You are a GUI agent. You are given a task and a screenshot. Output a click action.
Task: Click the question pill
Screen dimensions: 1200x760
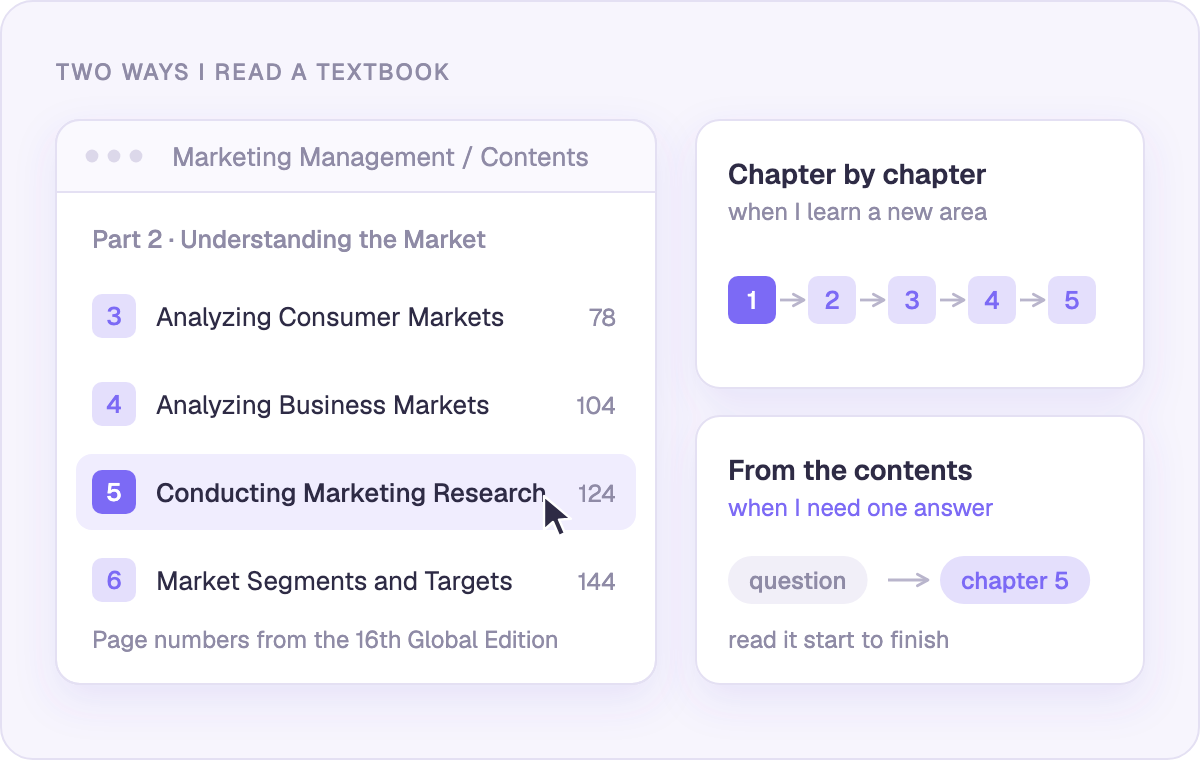pos(797,581)
